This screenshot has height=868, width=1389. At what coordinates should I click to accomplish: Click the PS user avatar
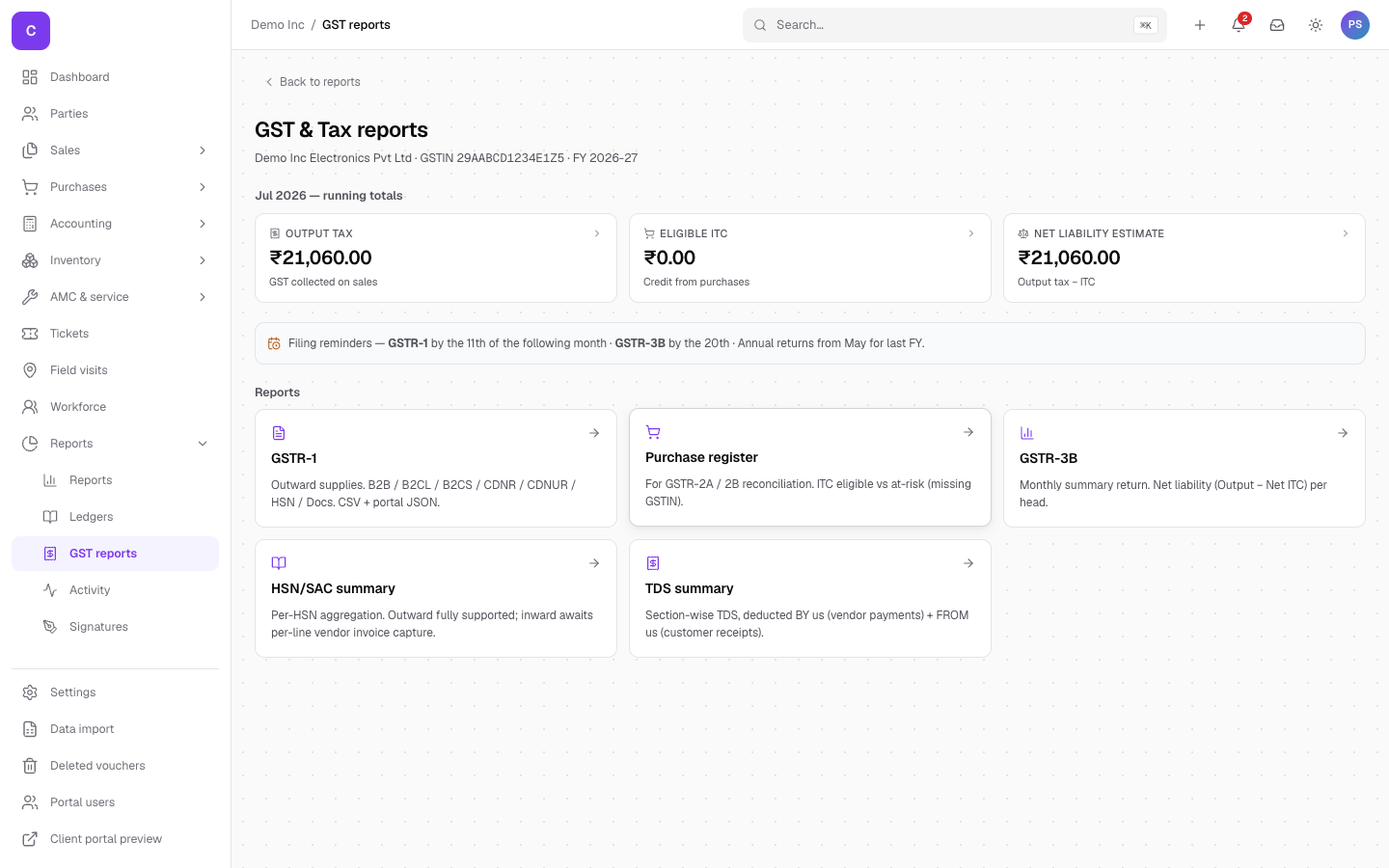point(1355,25)
